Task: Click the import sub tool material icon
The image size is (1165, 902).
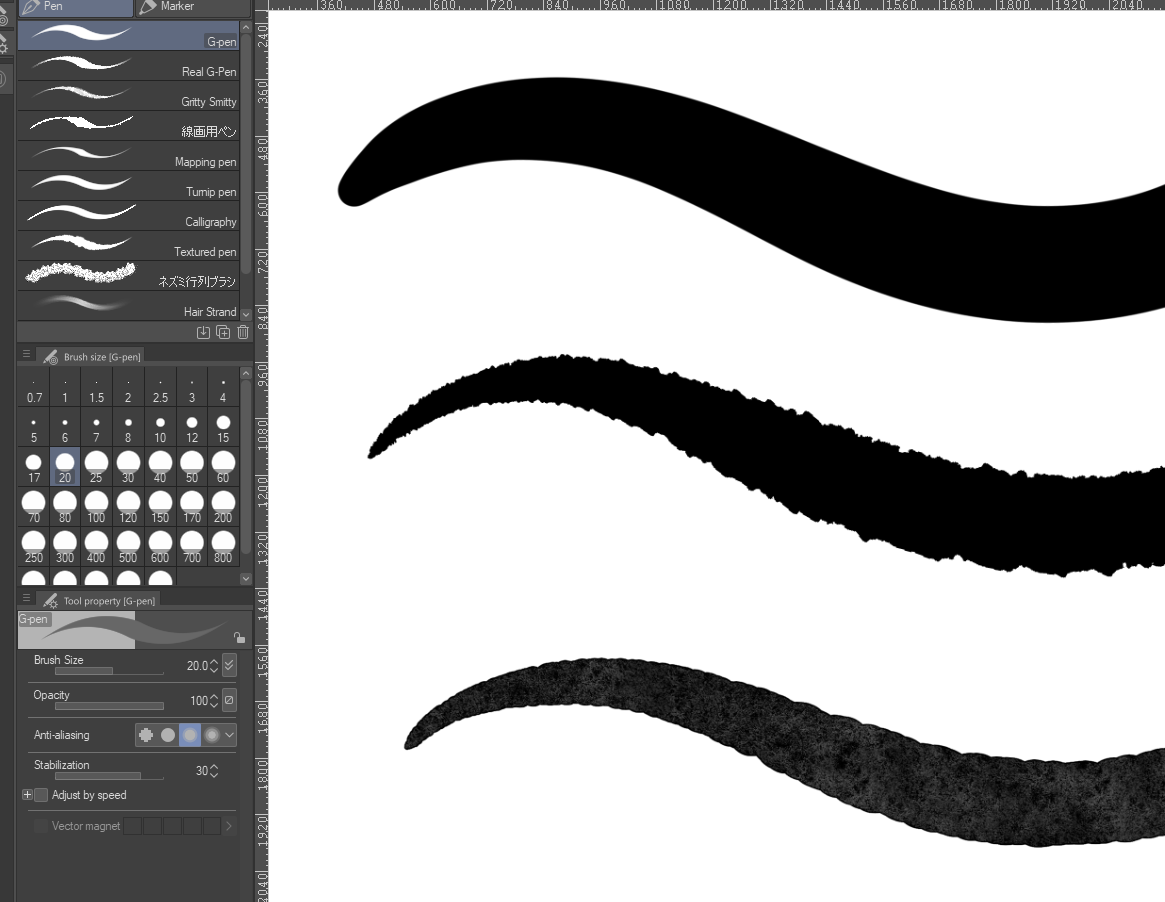Action: click(x=203, y=332)
